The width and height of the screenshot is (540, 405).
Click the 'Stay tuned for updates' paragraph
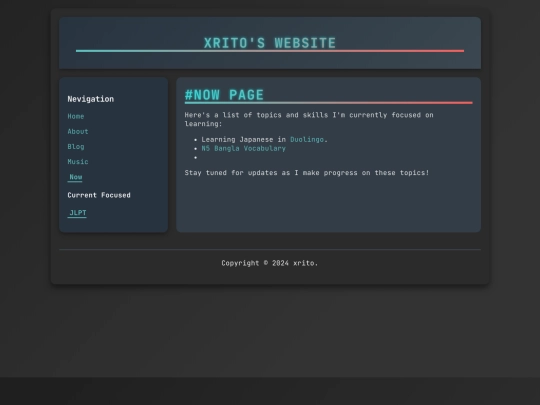click(x=307, y=173)
